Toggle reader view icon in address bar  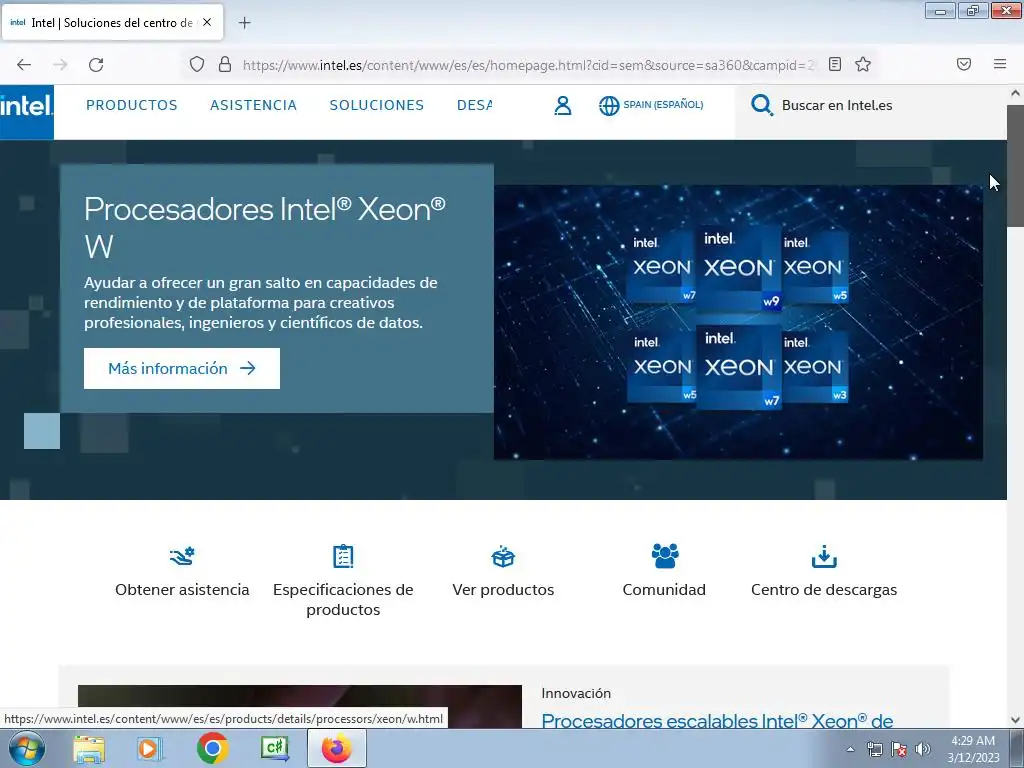[x=835, y=64]
